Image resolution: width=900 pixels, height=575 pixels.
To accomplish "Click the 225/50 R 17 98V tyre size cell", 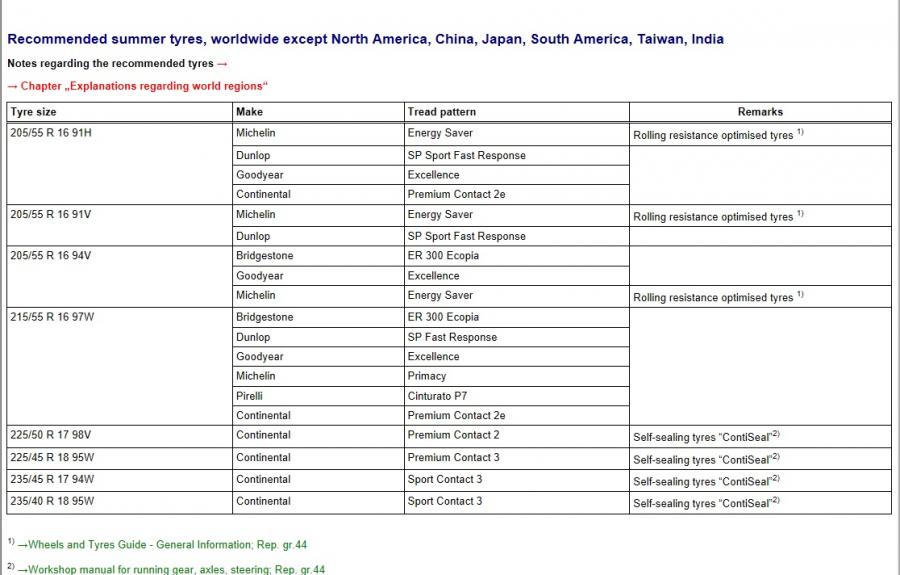I will pos(50,435).
